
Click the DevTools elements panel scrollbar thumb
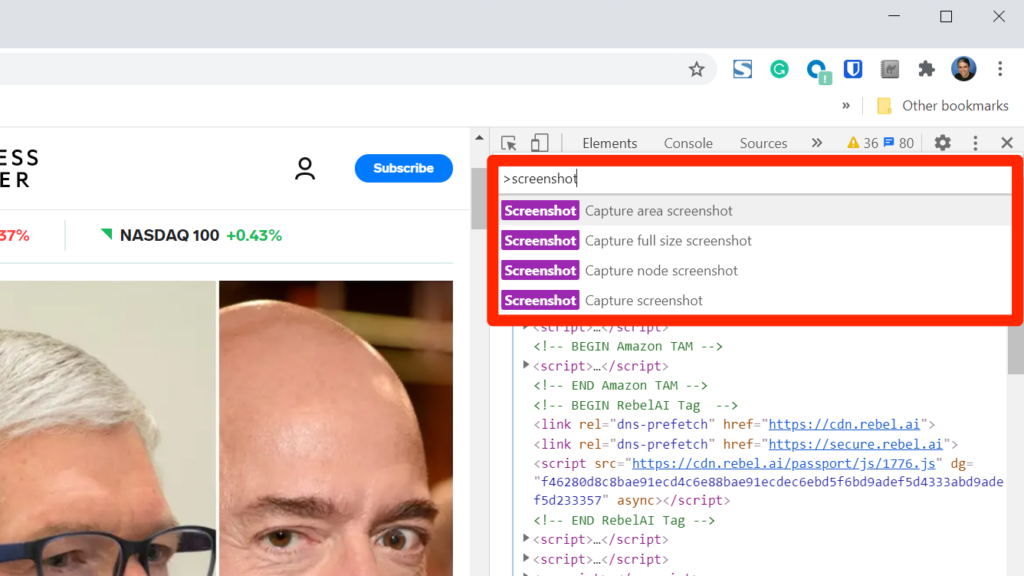click(1016, 348)
